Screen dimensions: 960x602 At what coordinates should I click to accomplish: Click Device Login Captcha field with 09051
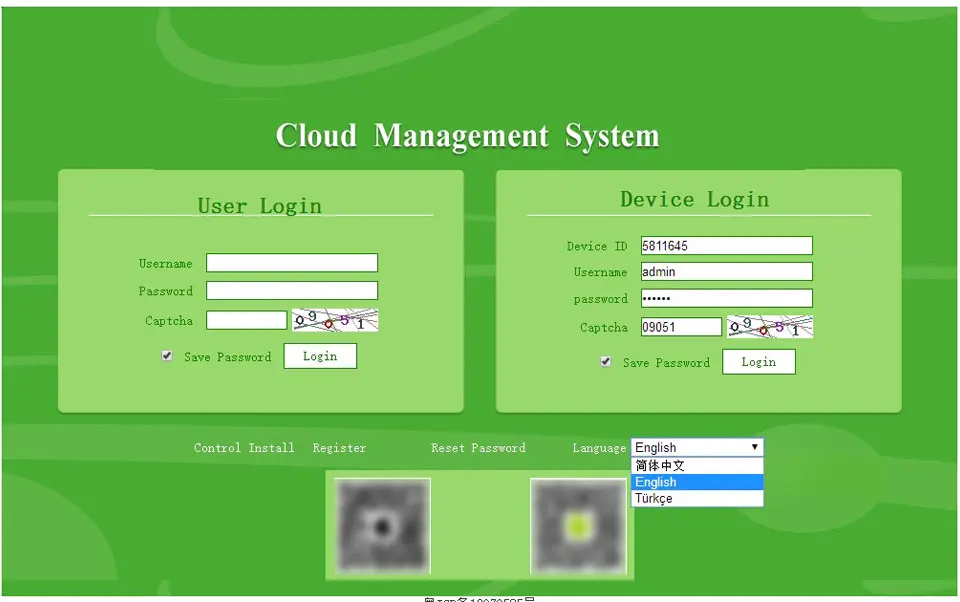[x=681, y=326]
